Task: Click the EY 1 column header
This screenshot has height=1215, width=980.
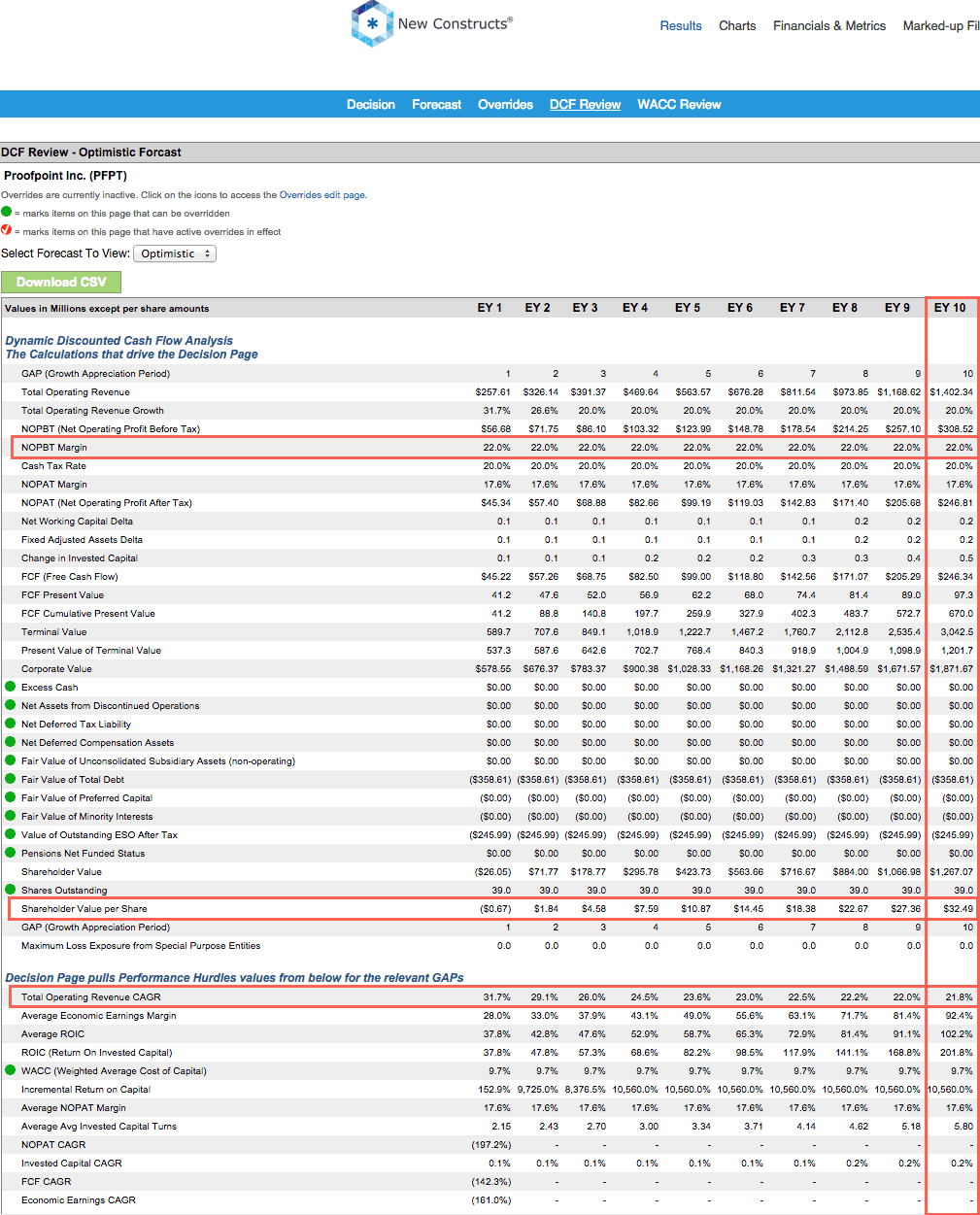Action: click(x=490, y=308)
